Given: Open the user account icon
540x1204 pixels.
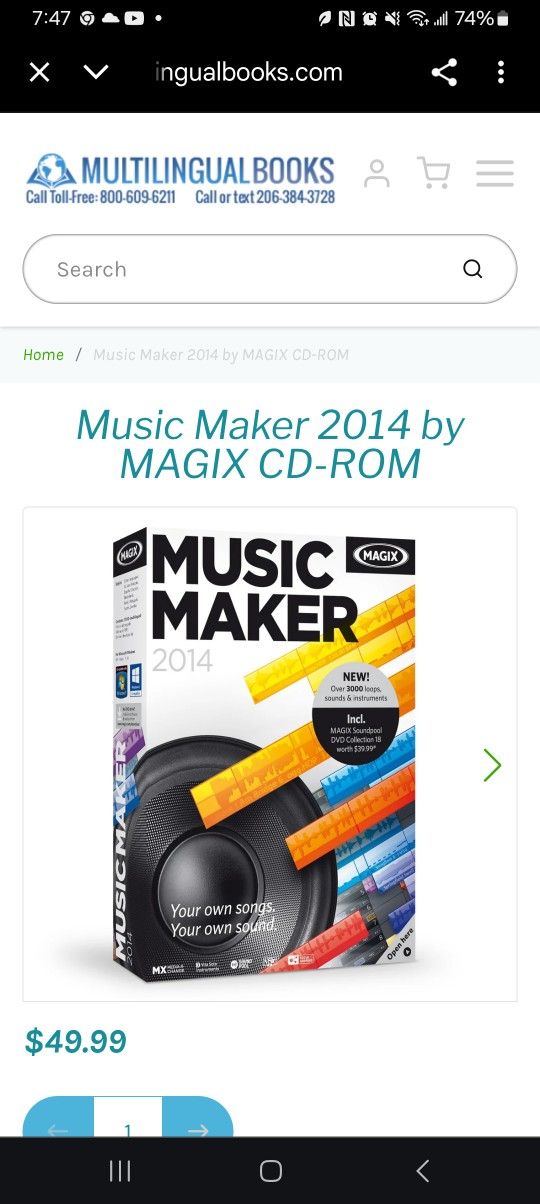Looking at the screenshot, I should (x=377, y=173).
